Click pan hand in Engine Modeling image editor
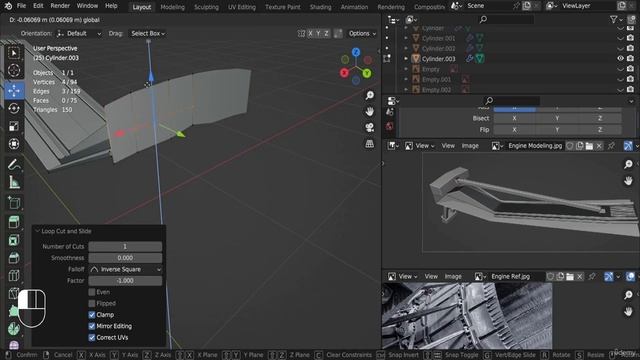 pos(628,180)
